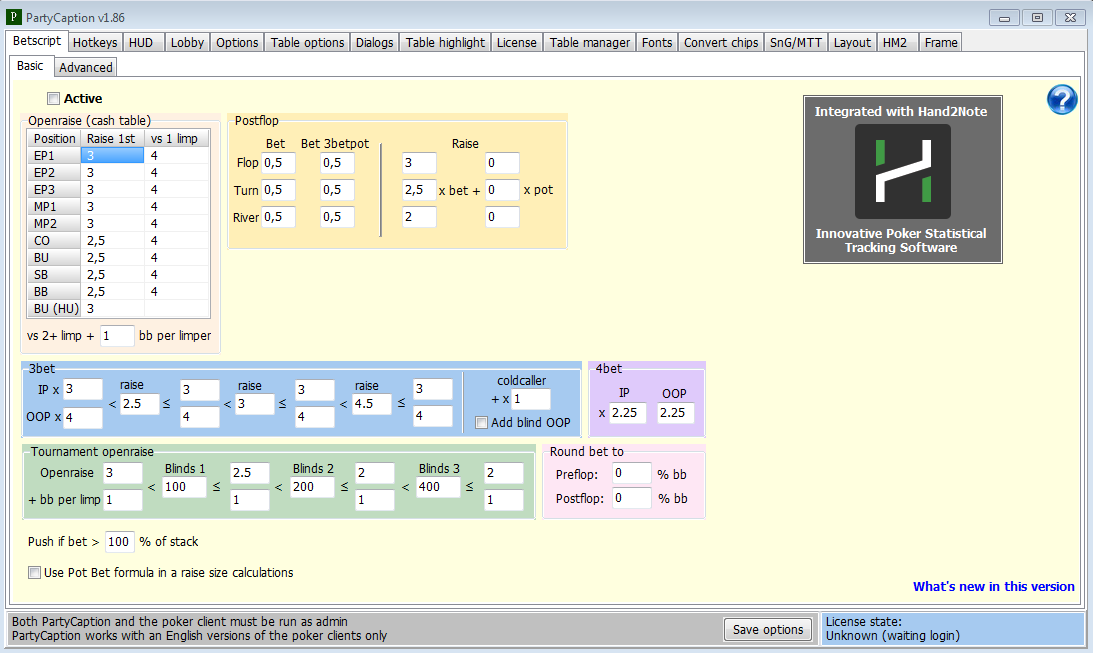1093x653 pixels.
Task: Edit 4bet OOP field
Action: [x=675, y=413]
